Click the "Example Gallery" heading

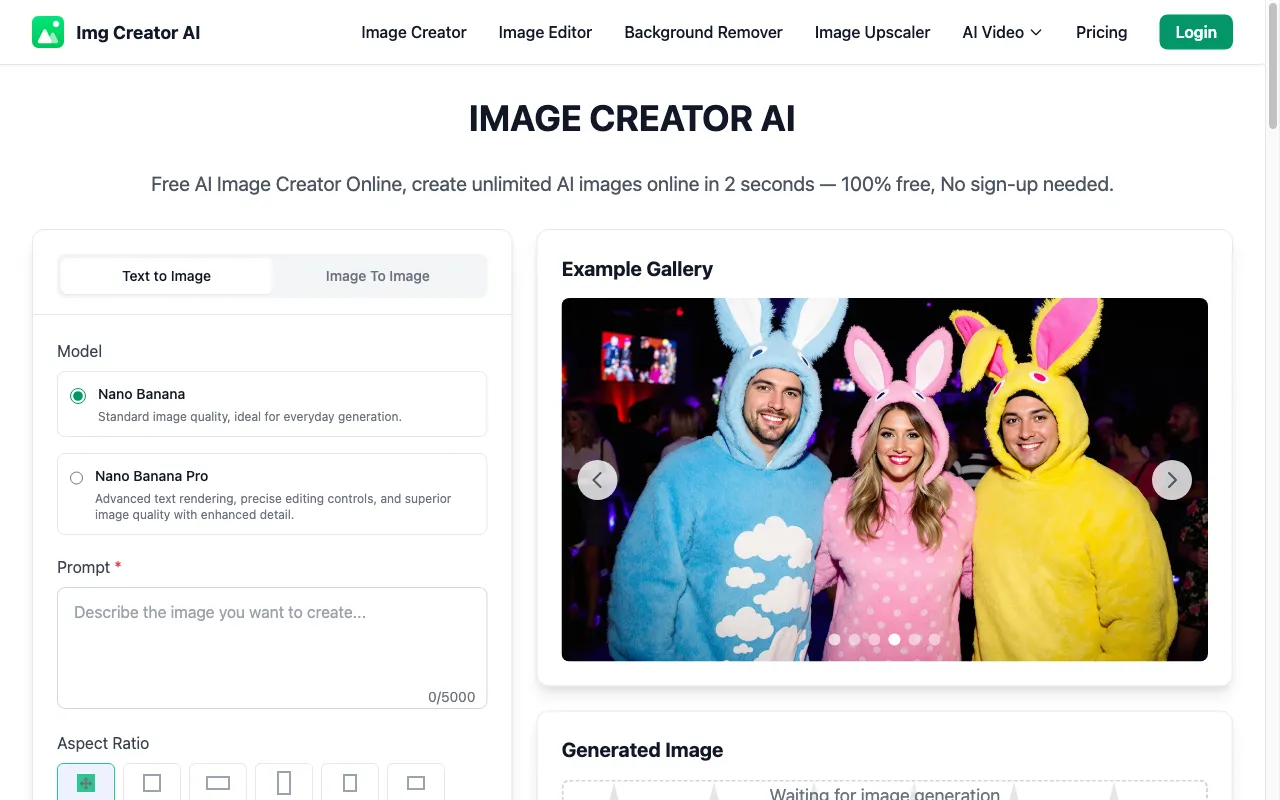pyautogui.click(x=637, y=269)
